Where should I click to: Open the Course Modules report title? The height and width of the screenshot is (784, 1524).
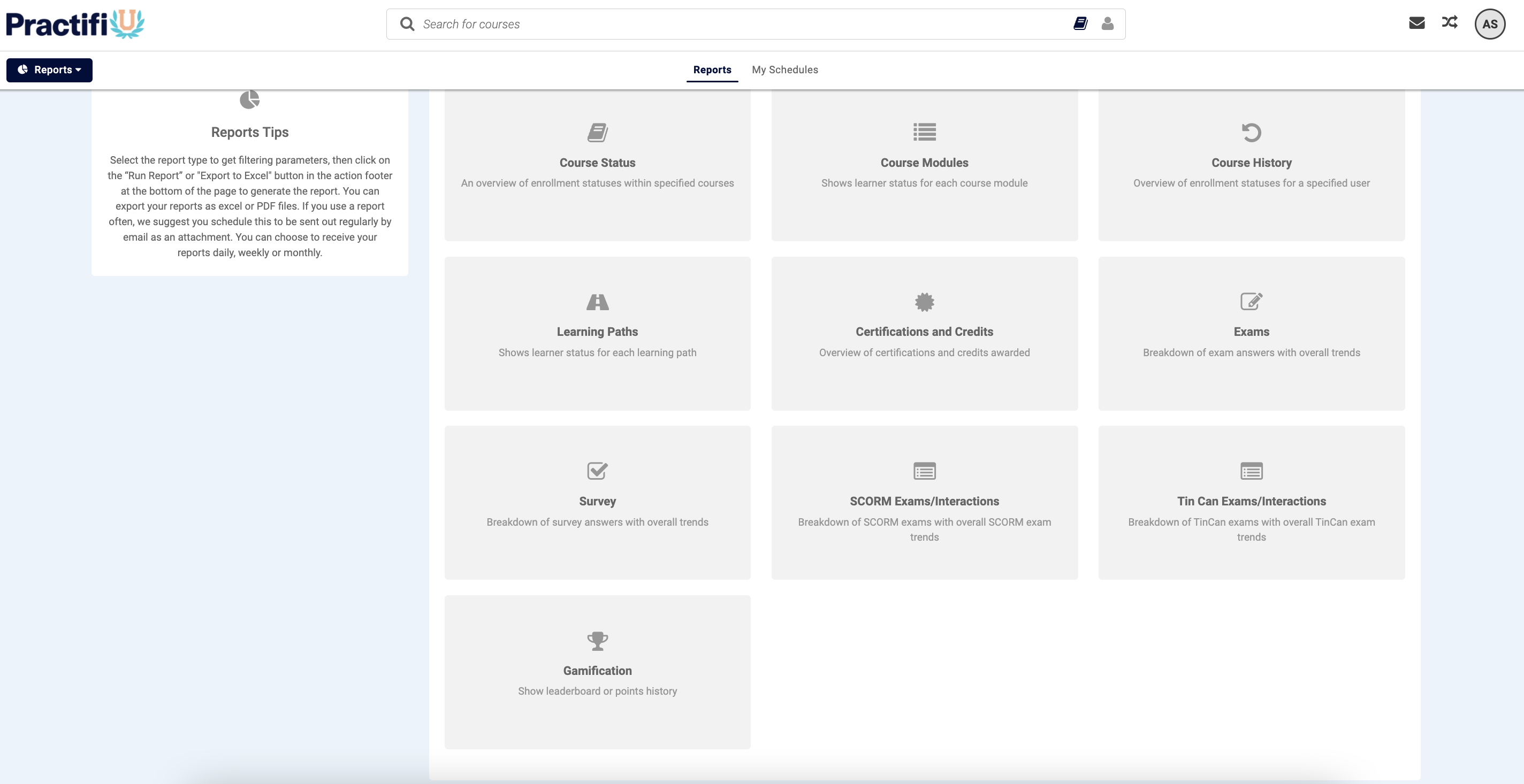point(924,163)
